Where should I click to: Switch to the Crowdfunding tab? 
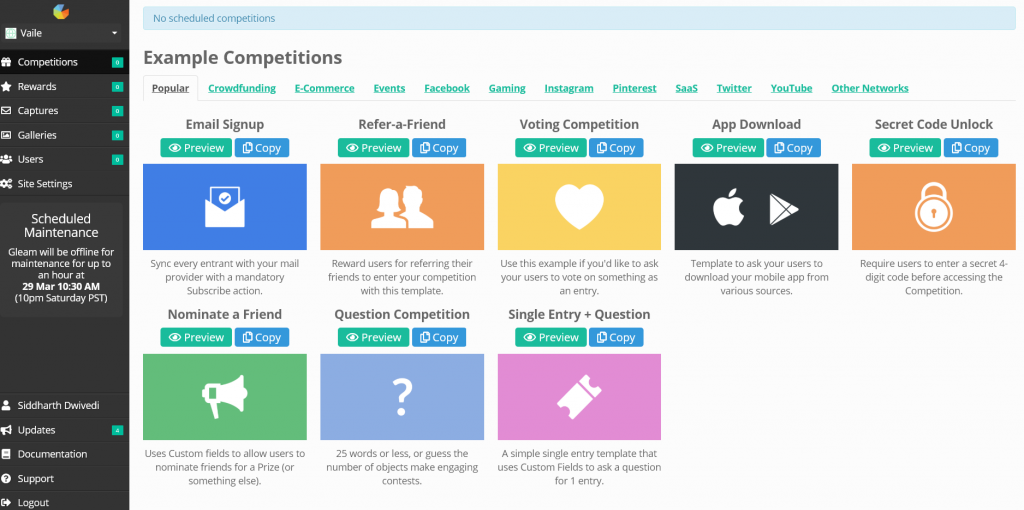pos(242,88)
